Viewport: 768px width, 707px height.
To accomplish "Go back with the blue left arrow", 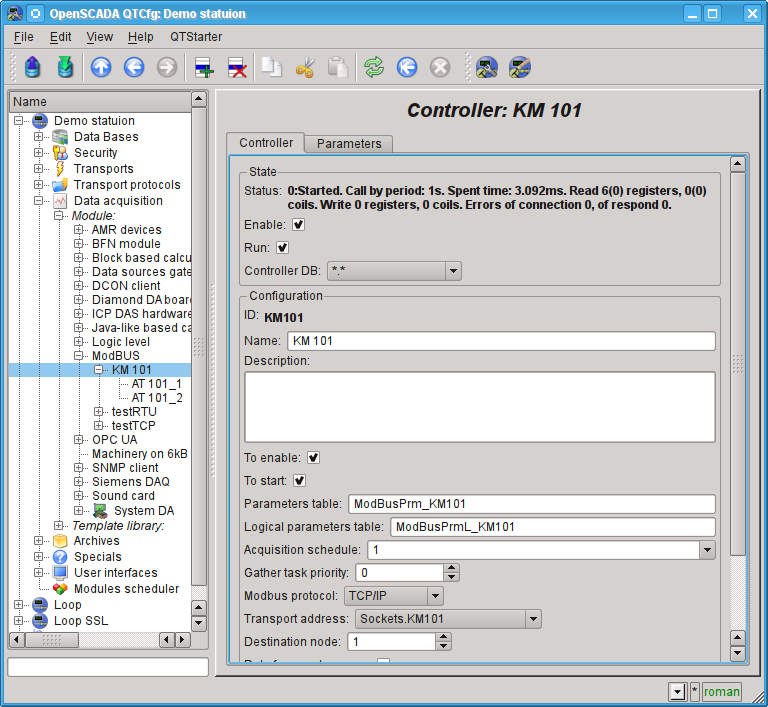I will coord(134,67).
